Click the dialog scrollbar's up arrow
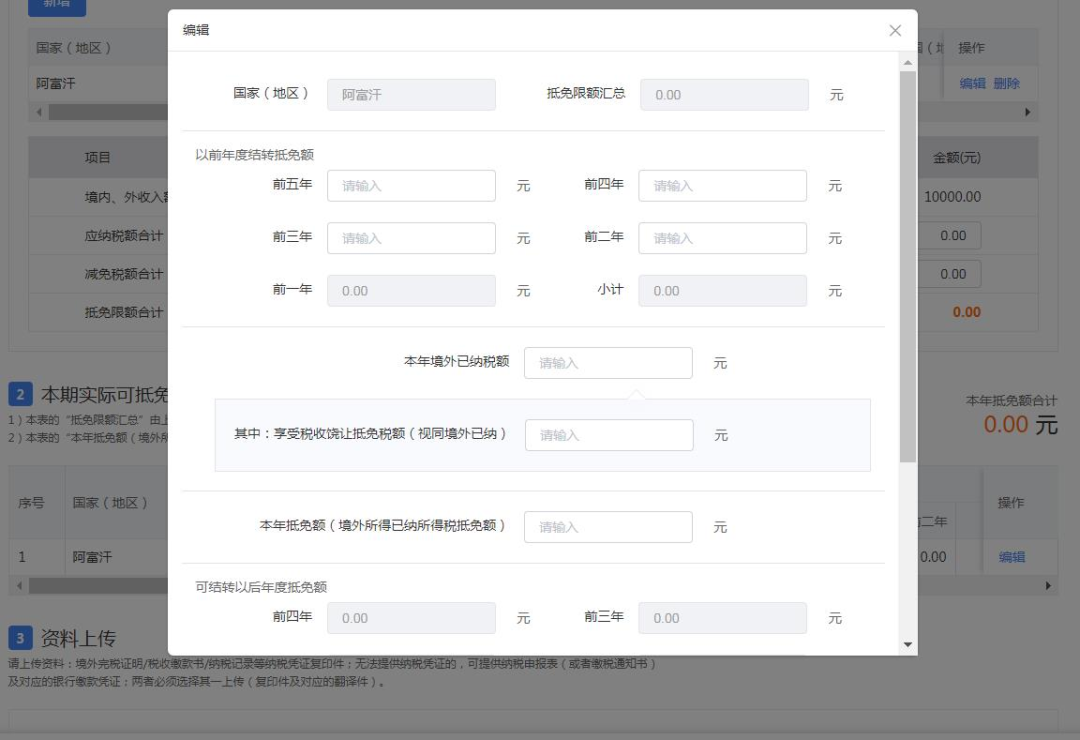The width and height of the screenshot is (1080, 740). point(908,63)
